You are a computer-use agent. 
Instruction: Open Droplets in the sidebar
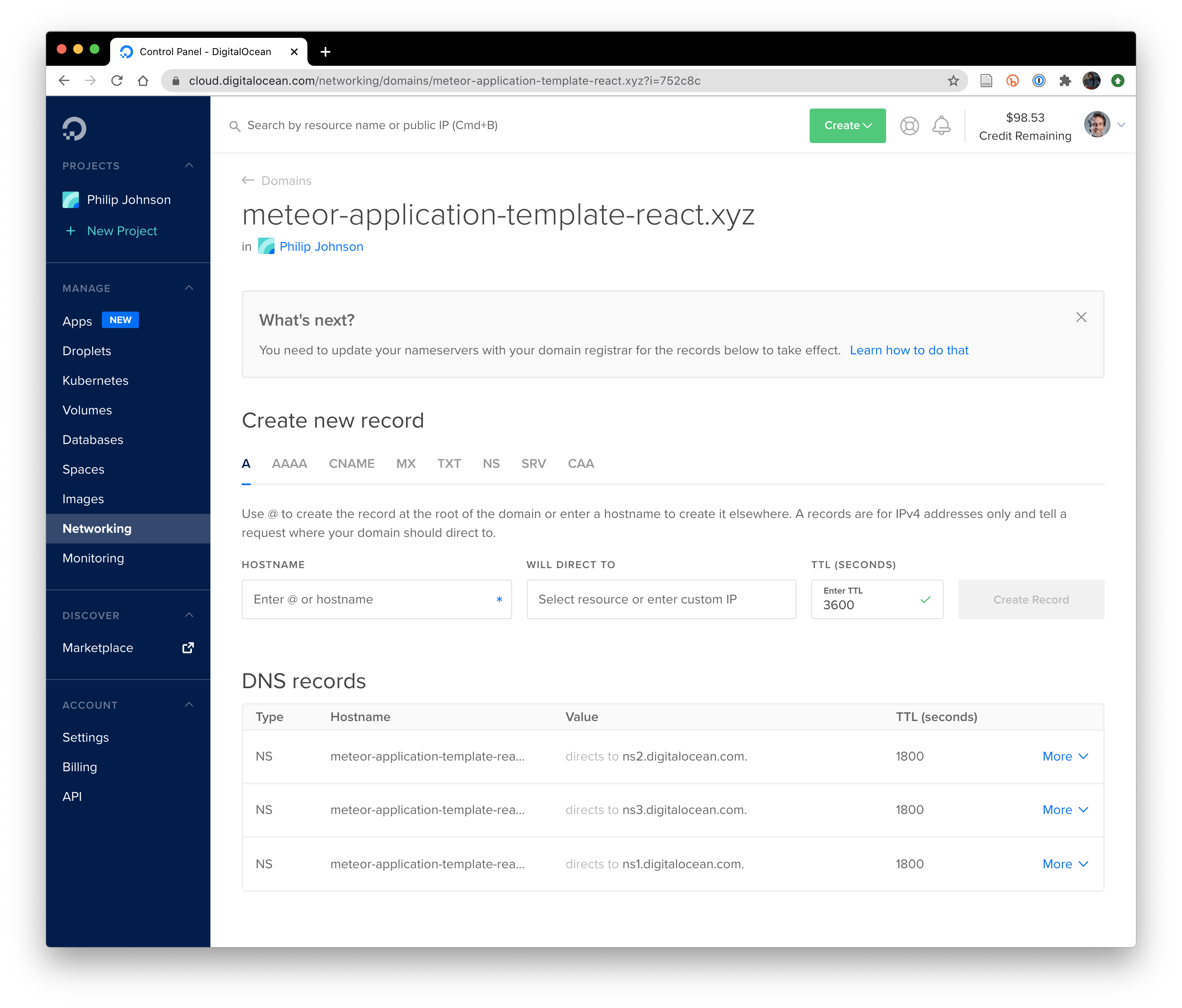[87, 351]
